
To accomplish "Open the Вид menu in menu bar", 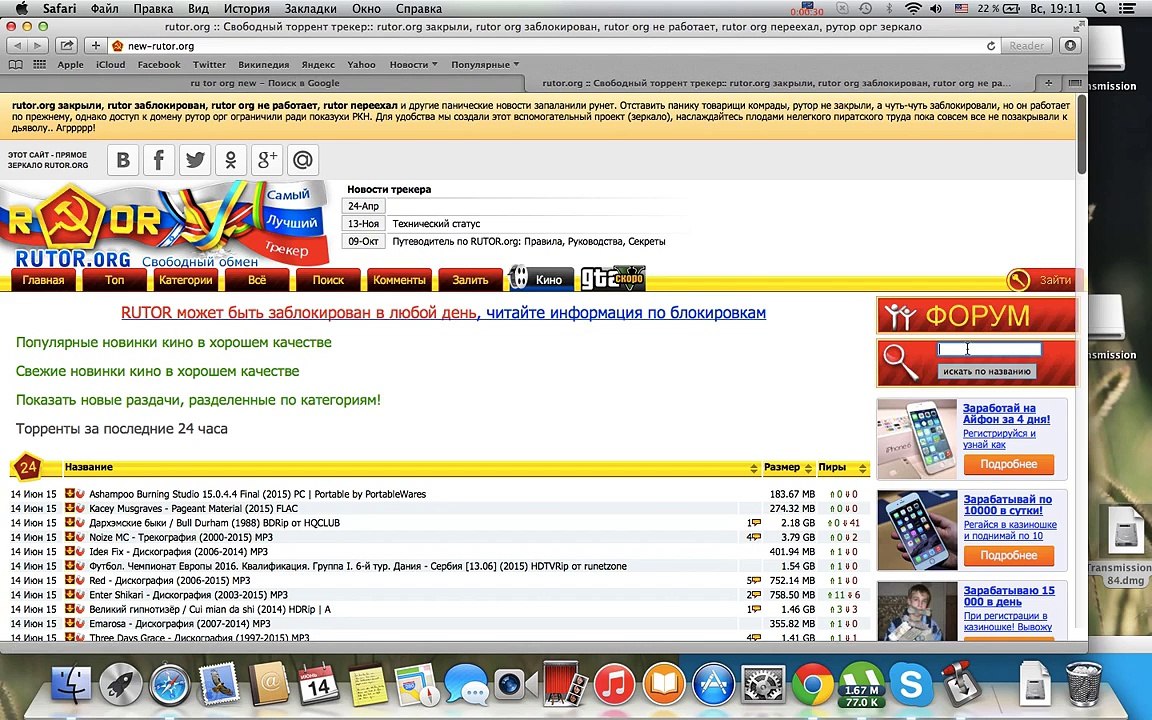I will tap(198, 9).
